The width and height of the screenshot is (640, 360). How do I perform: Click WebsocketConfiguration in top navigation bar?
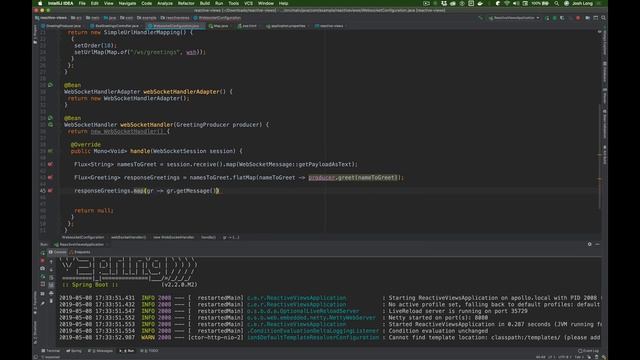217,18
